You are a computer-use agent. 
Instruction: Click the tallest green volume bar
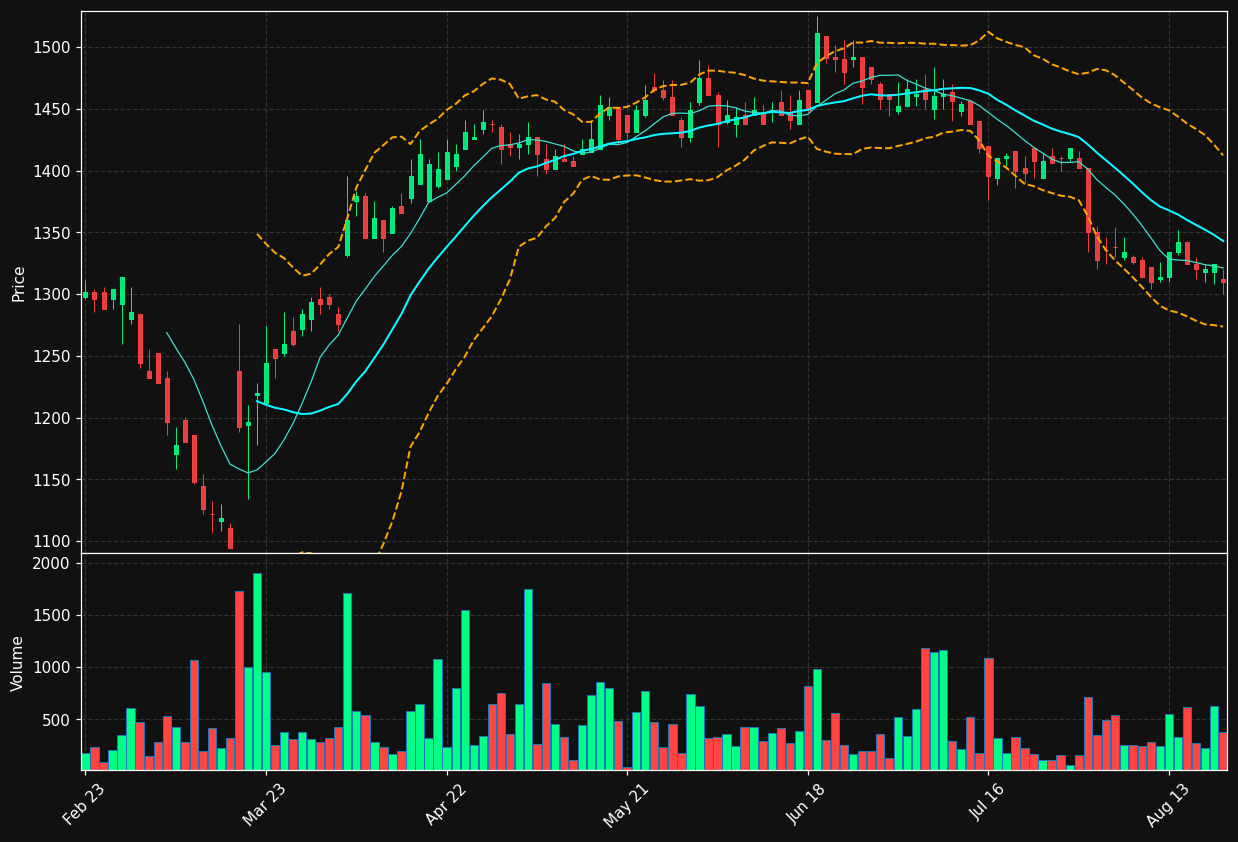[257, 671]
